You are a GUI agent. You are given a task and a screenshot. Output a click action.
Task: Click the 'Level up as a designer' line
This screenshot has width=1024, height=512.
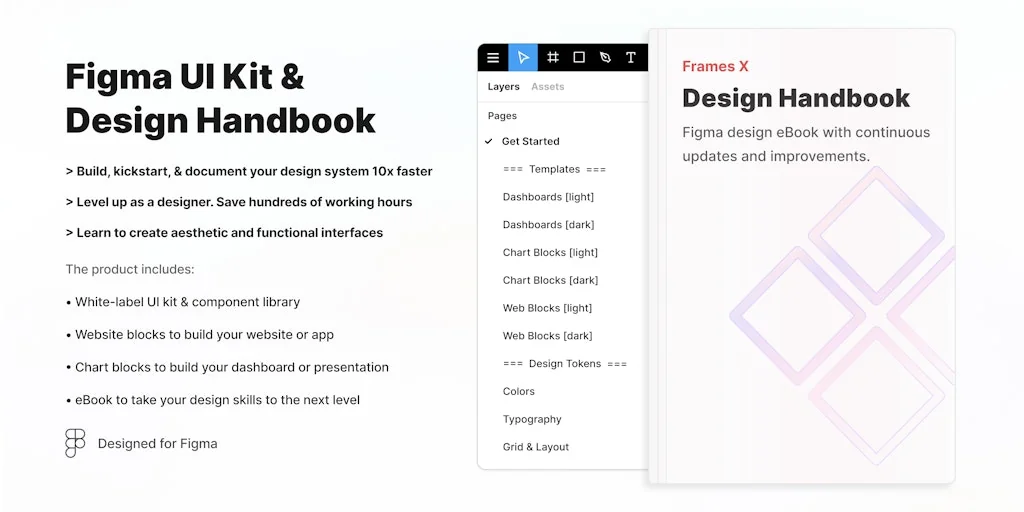(239, 202)
